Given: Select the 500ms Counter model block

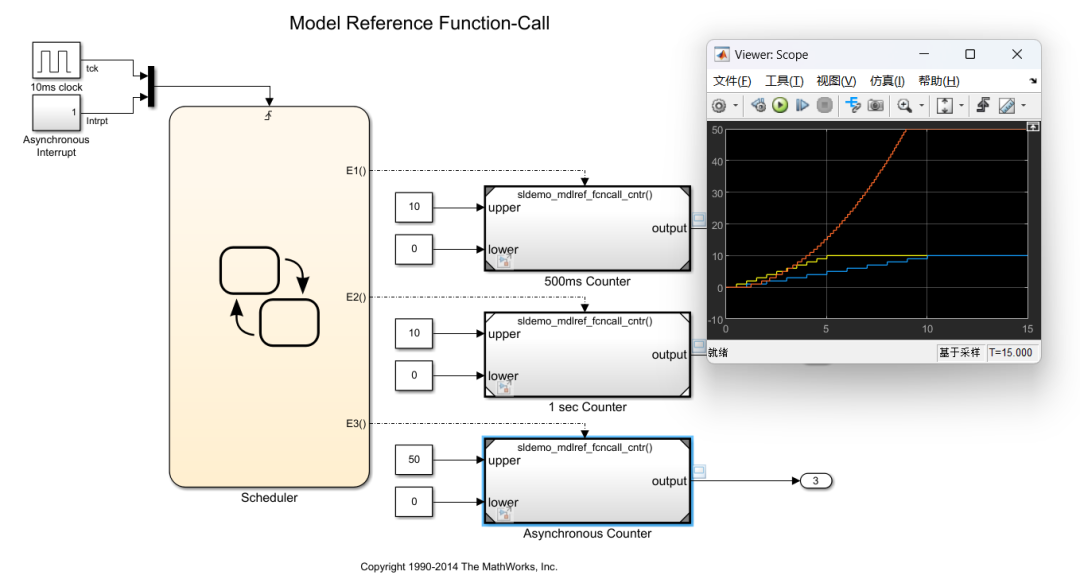Looking at the screenshot, I should click(588, 228).
